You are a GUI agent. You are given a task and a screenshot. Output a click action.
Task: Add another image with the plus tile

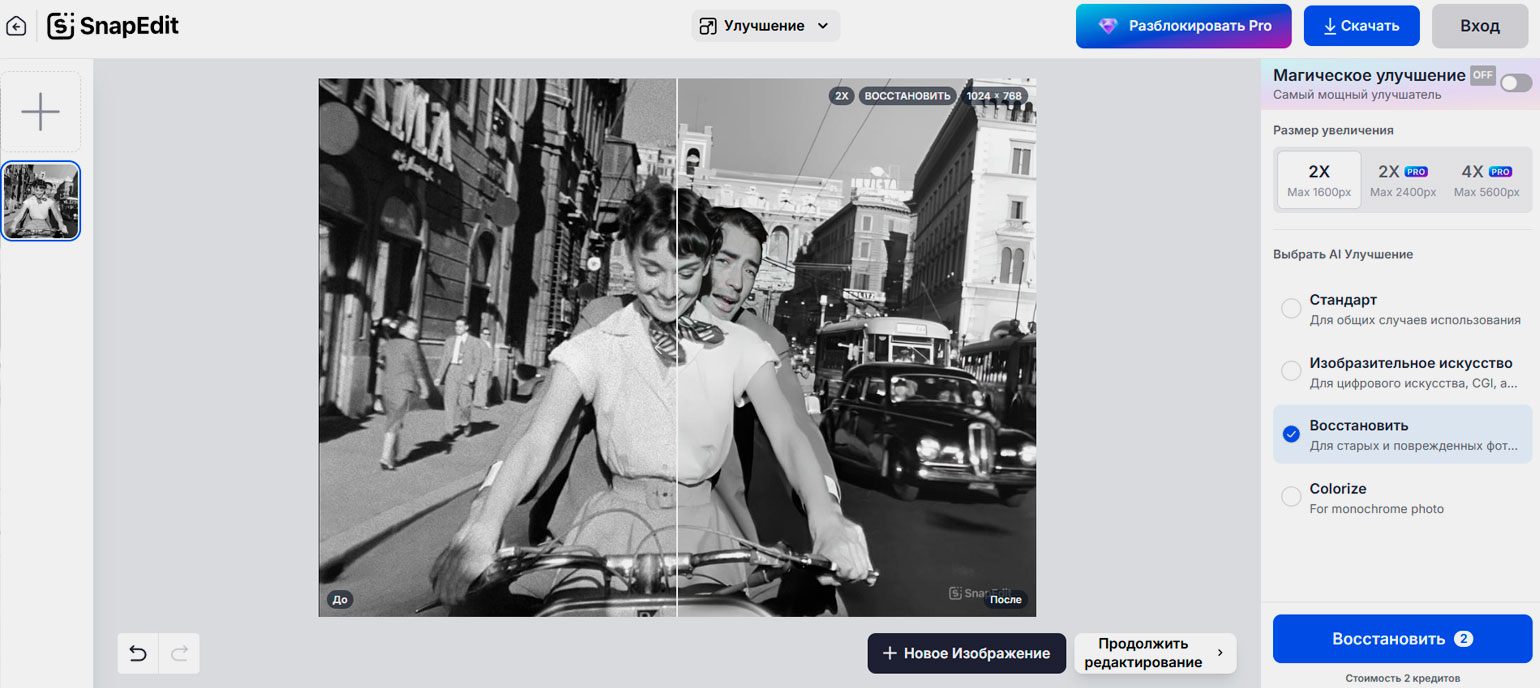click(40, 111)
